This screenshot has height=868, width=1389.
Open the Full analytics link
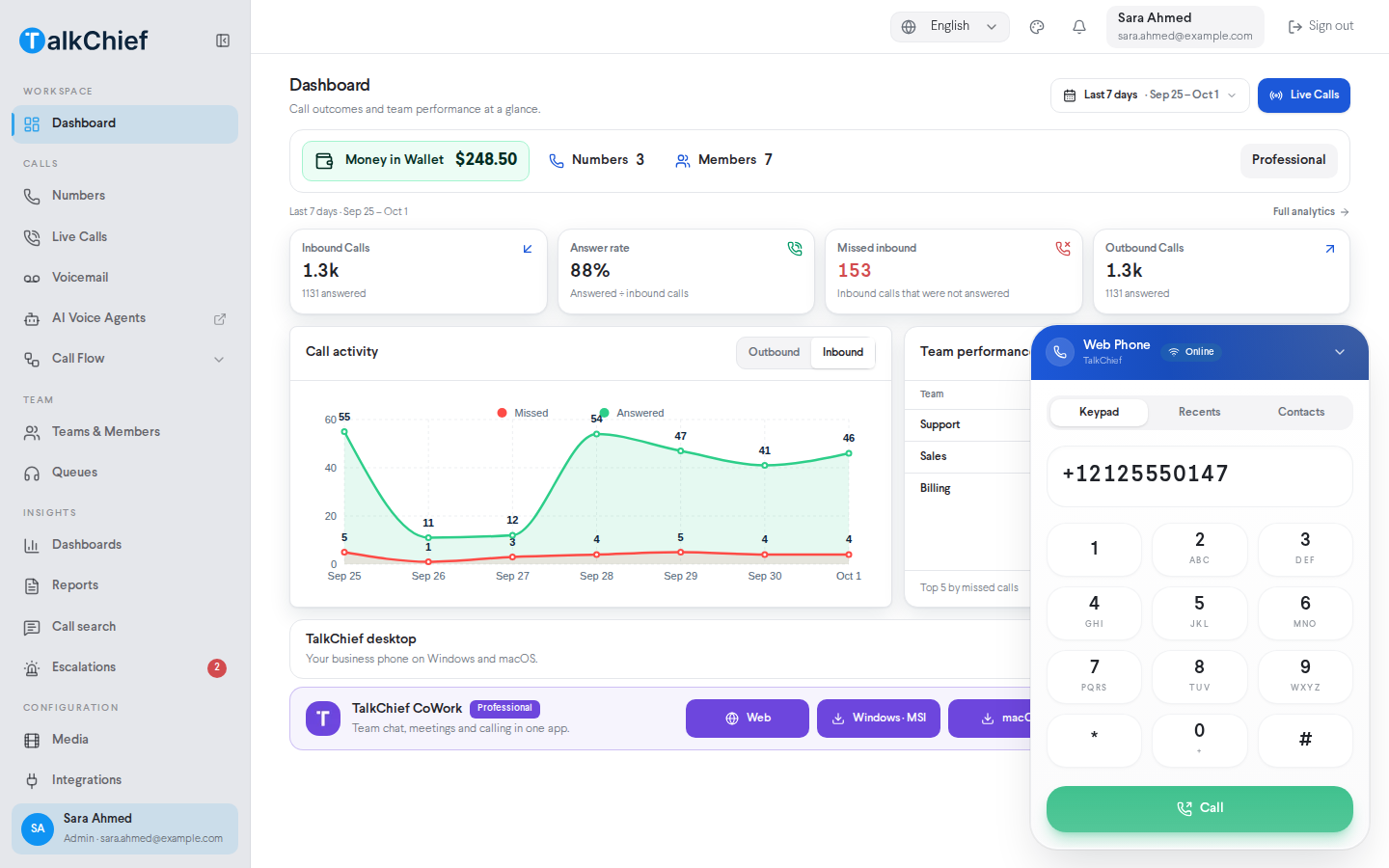tap(1311, 212)
